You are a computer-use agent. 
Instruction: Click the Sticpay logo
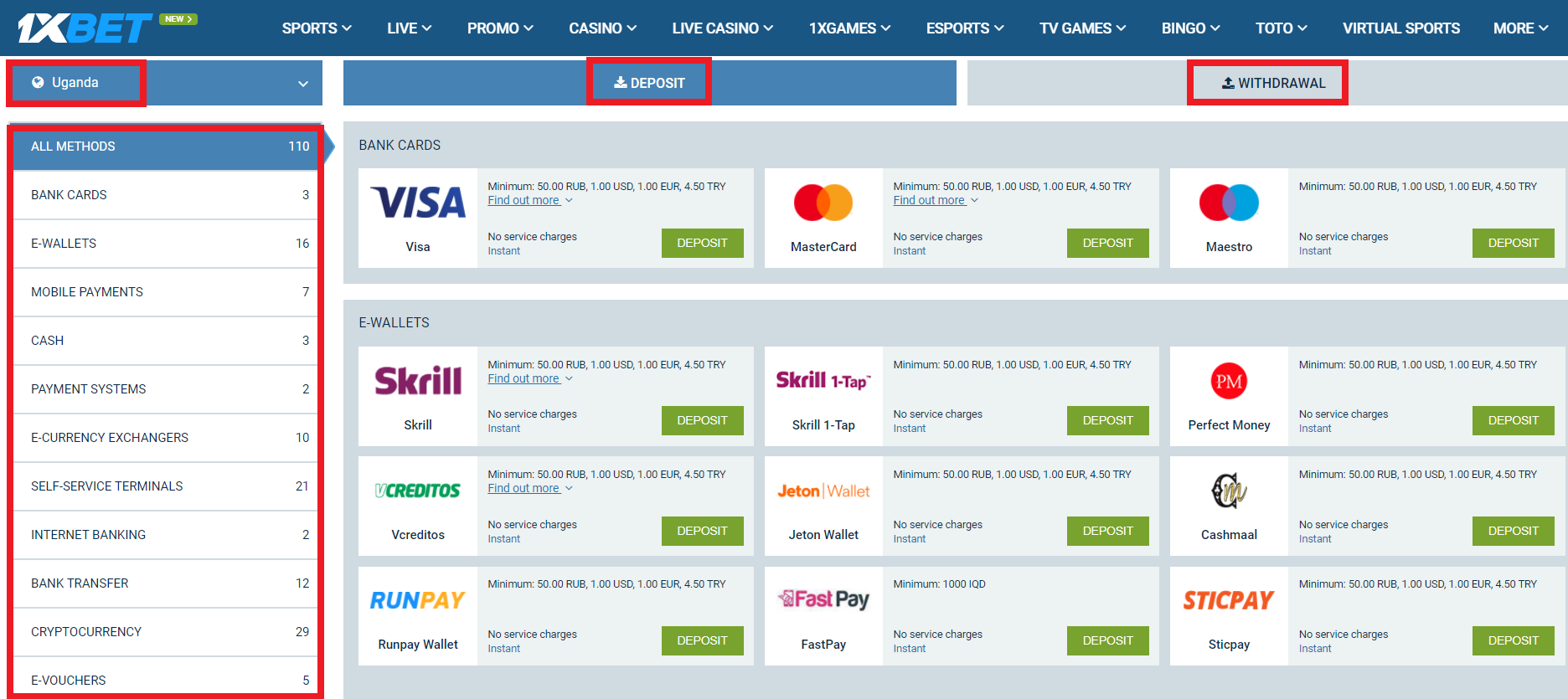tap(1229, 600)
